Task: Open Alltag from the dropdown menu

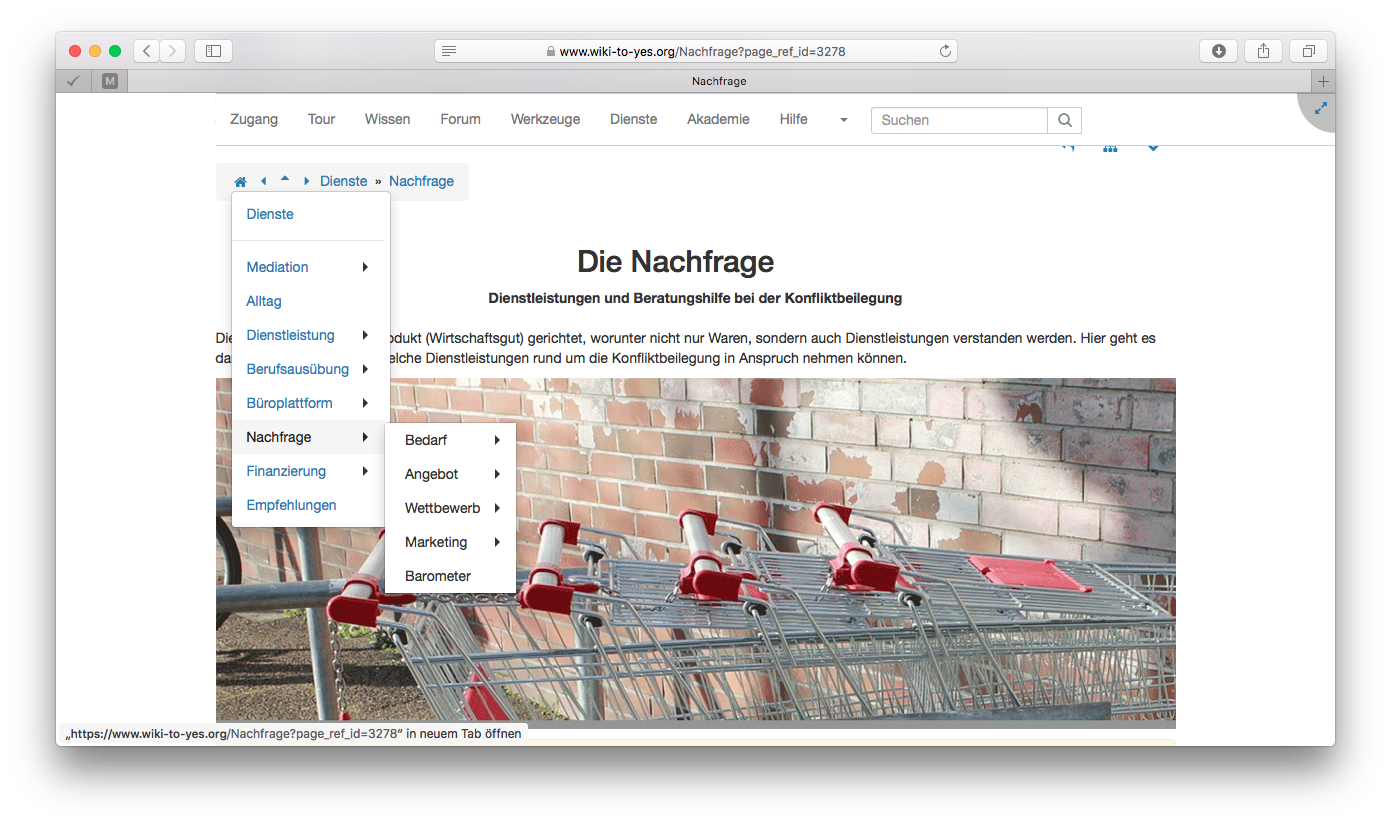Action: (x=264, y=301)
